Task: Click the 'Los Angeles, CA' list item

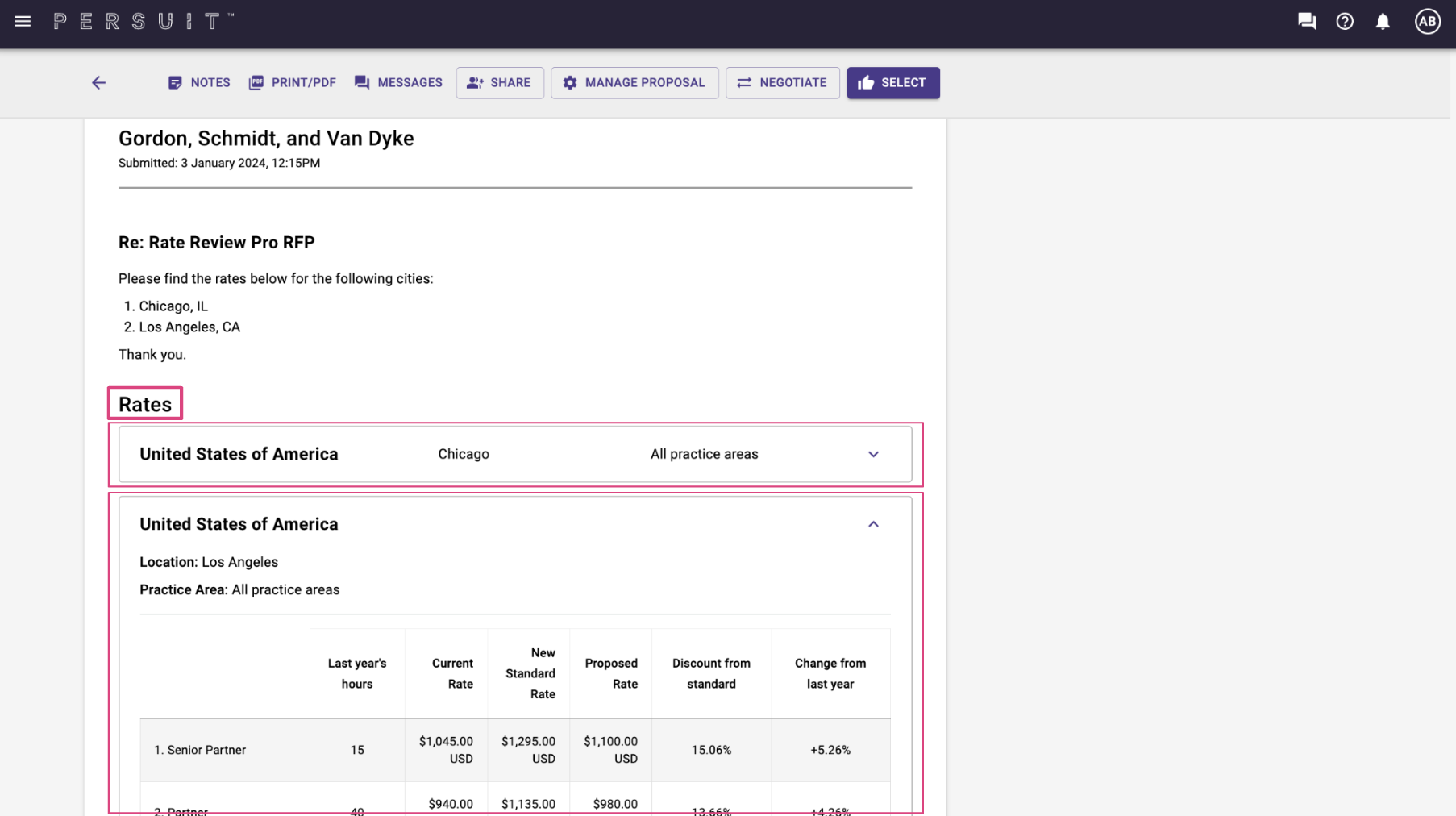Action: click(x=189, y=327)
